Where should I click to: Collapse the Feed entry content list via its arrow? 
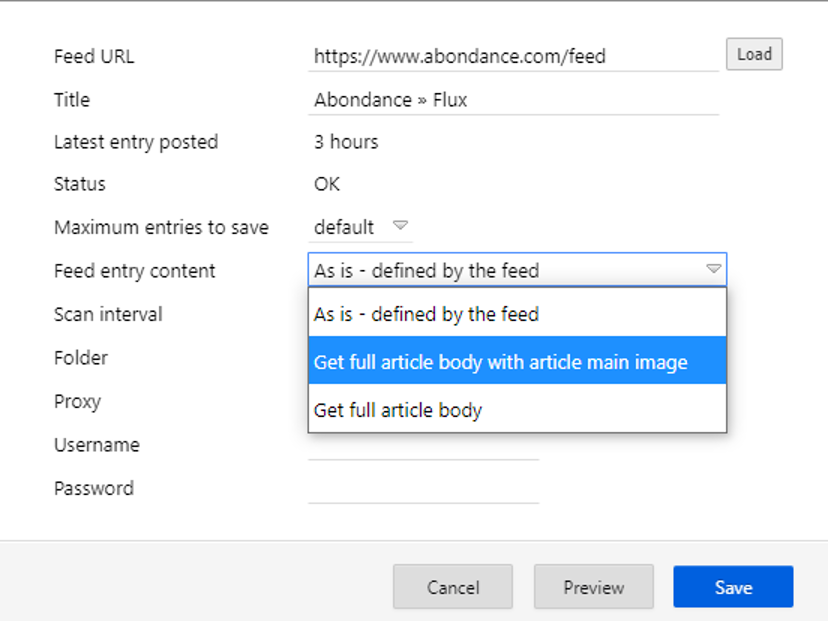pos(713,269)
